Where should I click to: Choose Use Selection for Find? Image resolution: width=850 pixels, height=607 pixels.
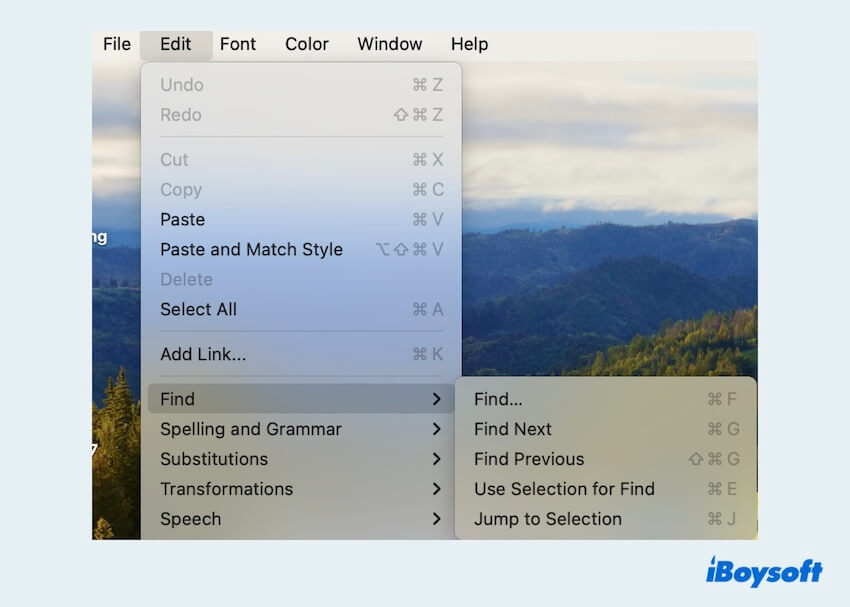[565, 489]
